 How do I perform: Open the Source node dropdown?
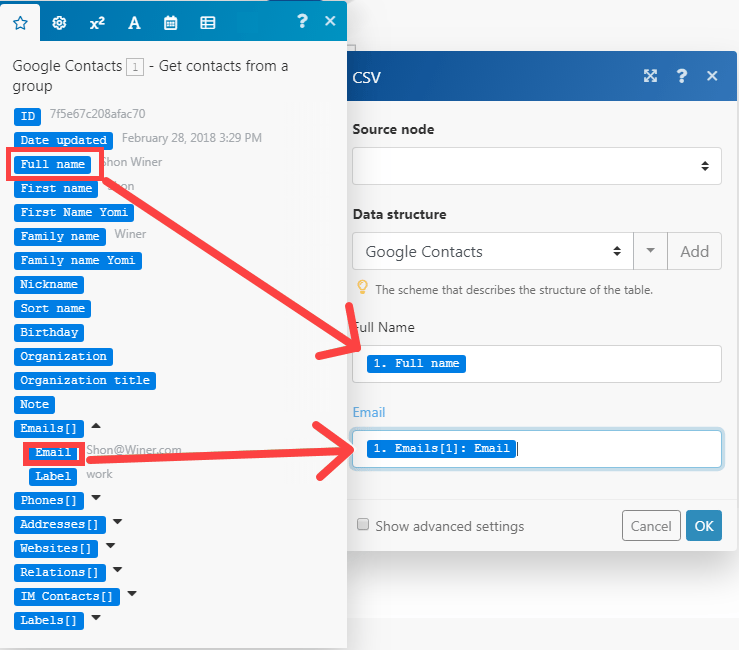[x=537, y=166]
